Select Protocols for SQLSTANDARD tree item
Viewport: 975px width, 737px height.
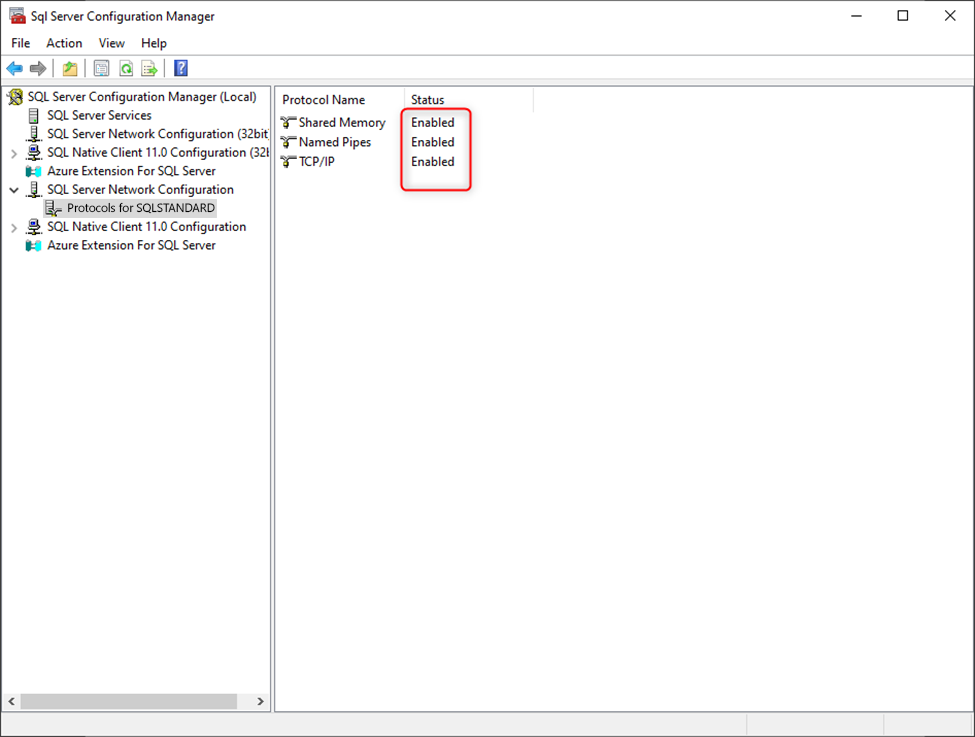pos(140,208)
